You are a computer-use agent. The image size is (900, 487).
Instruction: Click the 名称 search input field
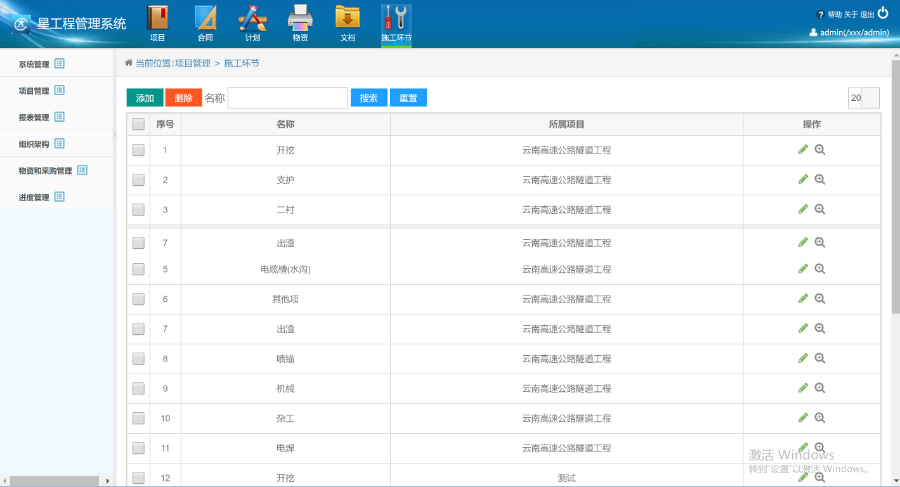tap(288, 98)
